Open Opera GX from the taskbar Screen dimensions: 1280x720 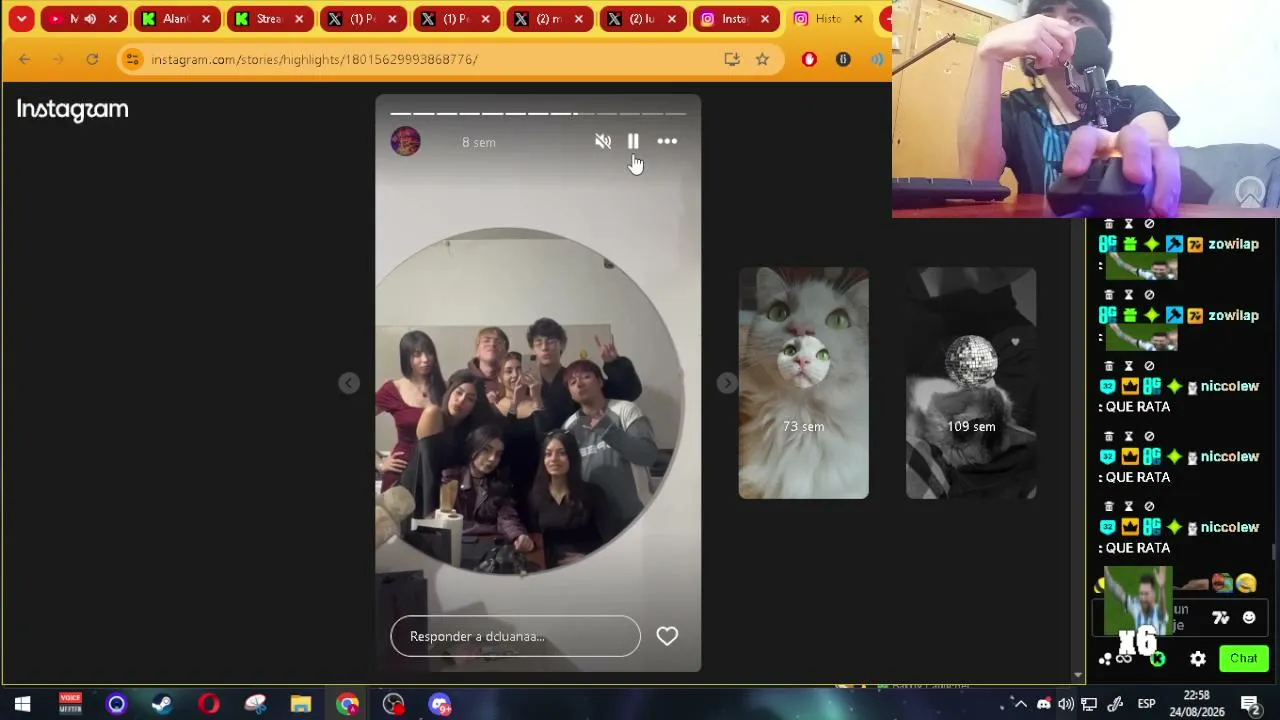(x=208, y=704)
